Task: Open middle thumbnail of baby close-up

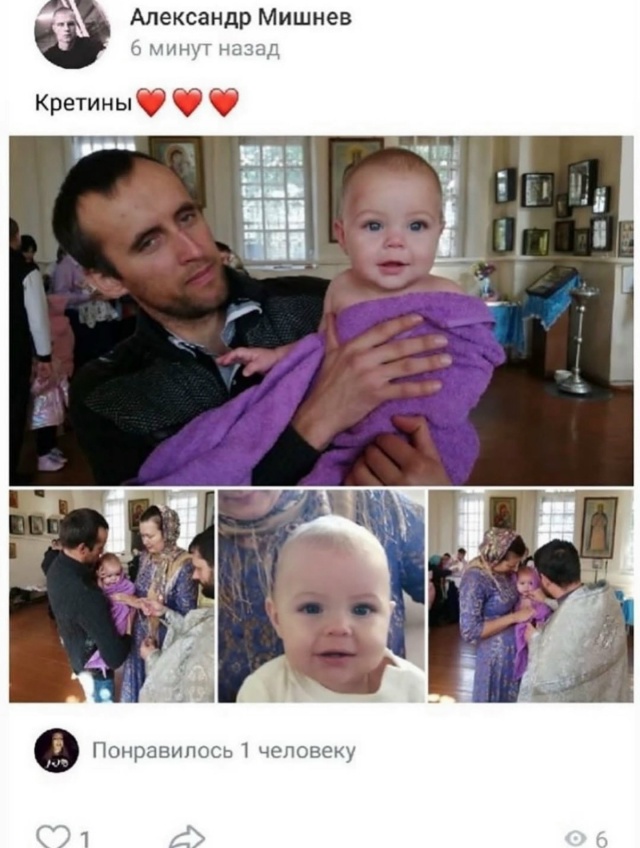Action: (x=321, y=596)
